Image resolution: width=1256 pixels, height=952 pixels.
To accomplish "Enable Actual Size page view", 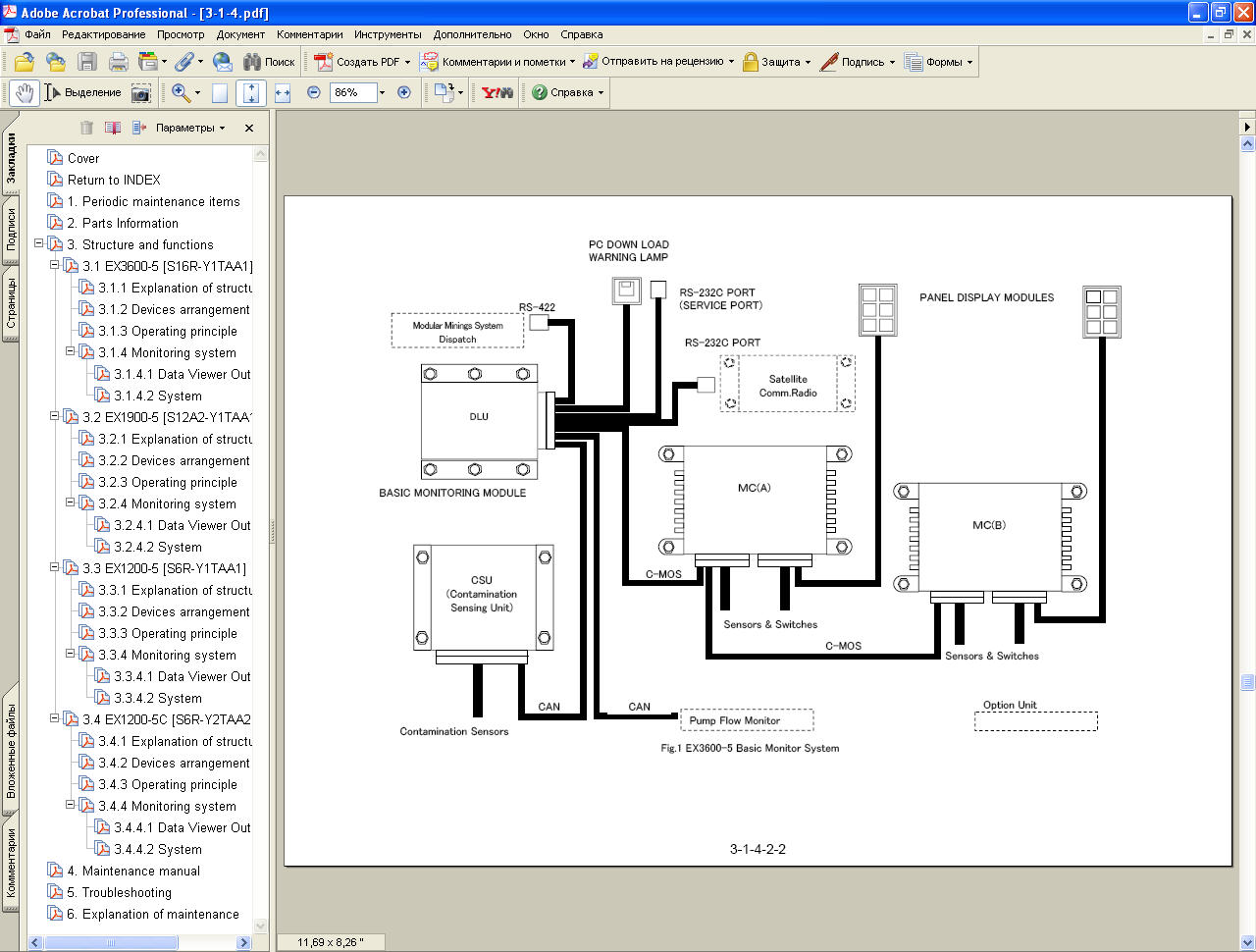I will tap(220, 92).
